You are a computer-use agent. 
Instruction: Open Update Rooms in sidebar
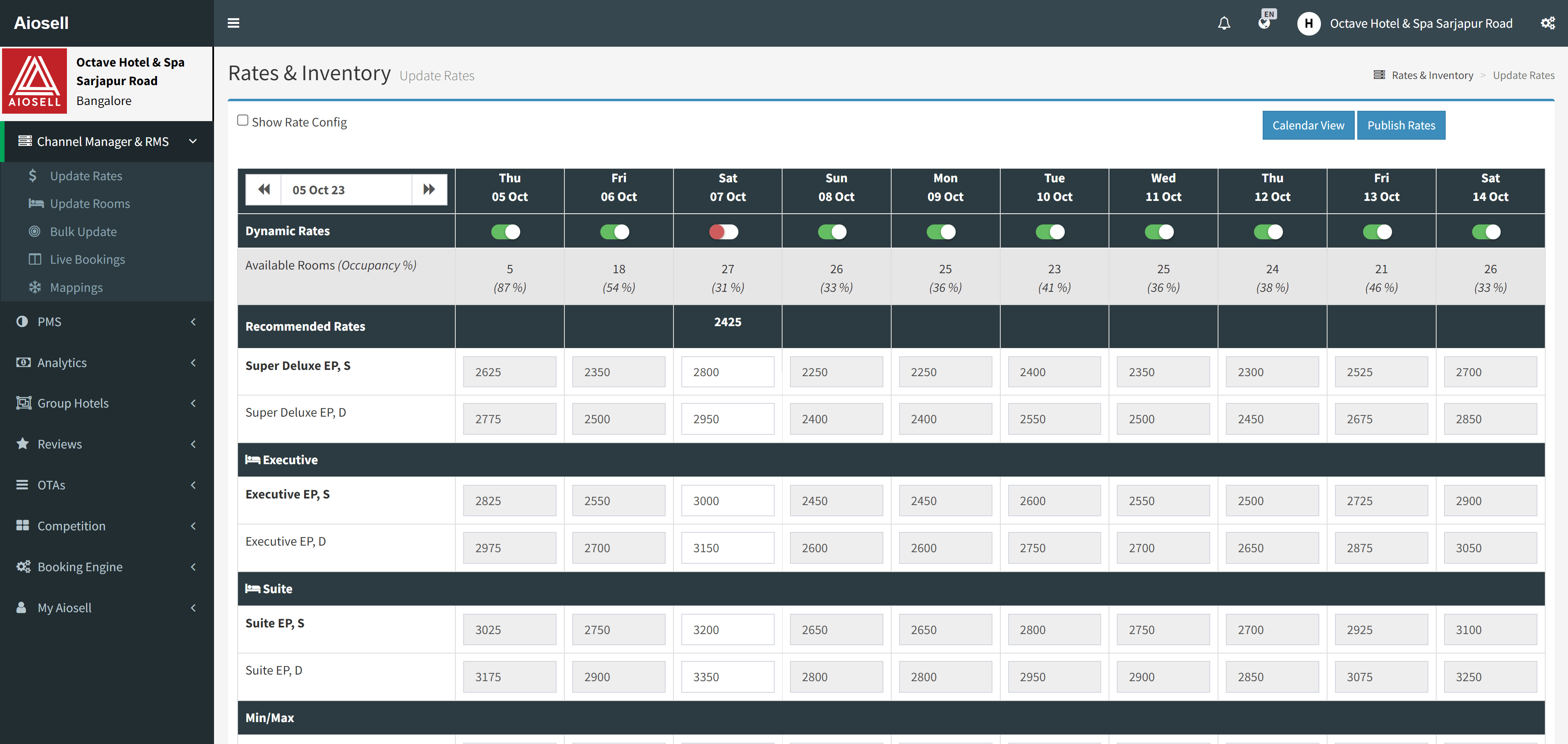[90, 203]
